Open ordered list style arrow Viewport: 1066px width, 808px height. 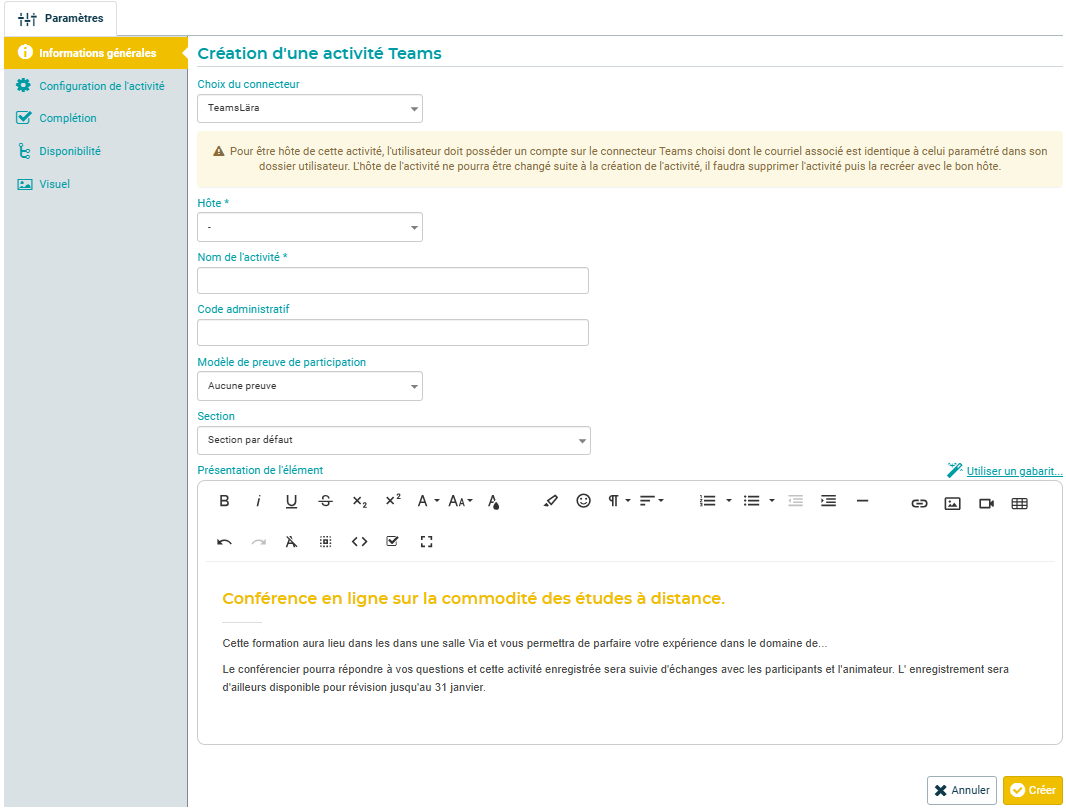coord(729,501)
